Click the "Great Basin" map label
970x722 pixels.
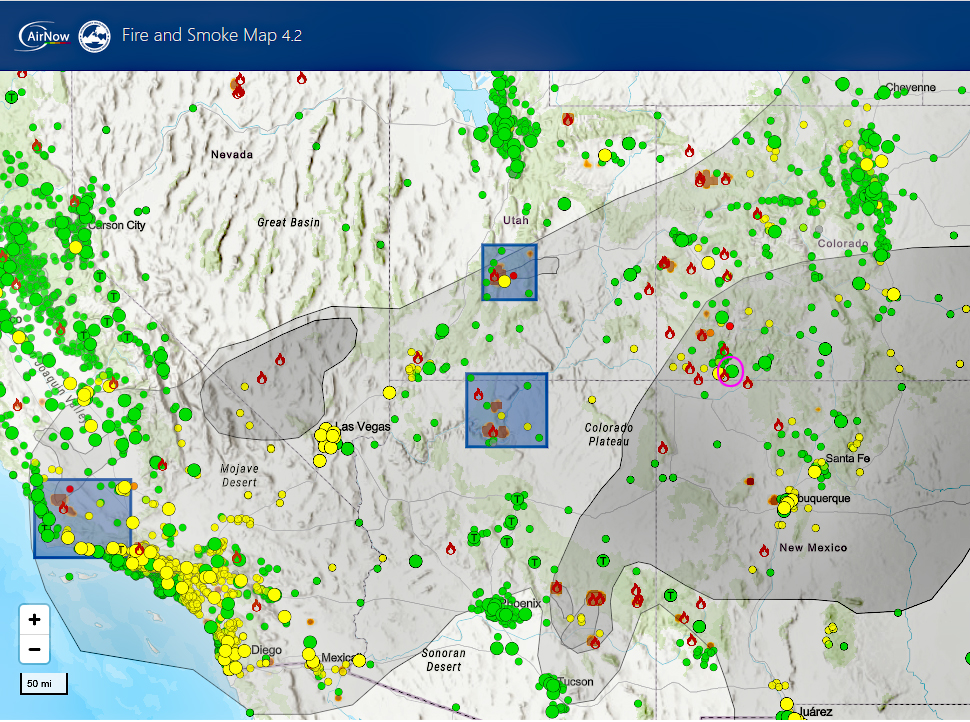[289, 223]
